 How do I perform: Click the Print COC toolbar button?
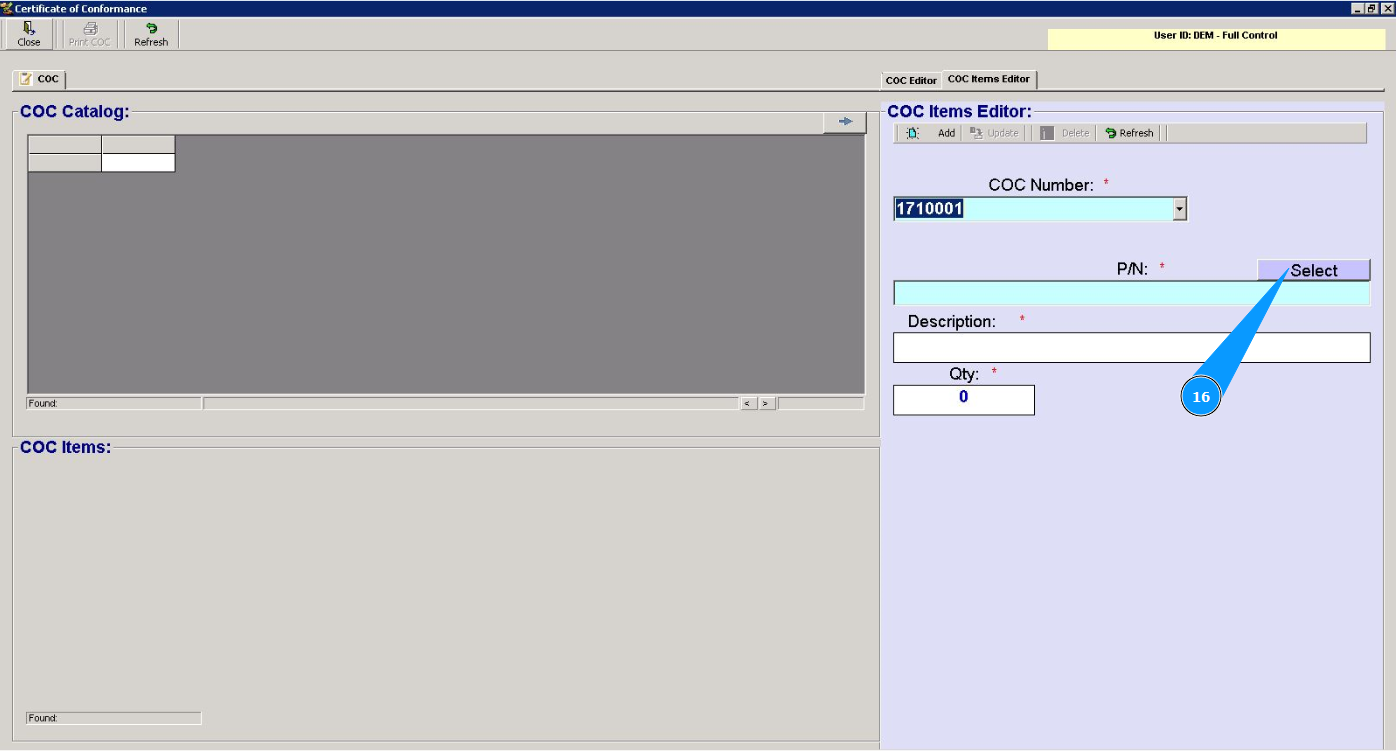coord(89,35)
